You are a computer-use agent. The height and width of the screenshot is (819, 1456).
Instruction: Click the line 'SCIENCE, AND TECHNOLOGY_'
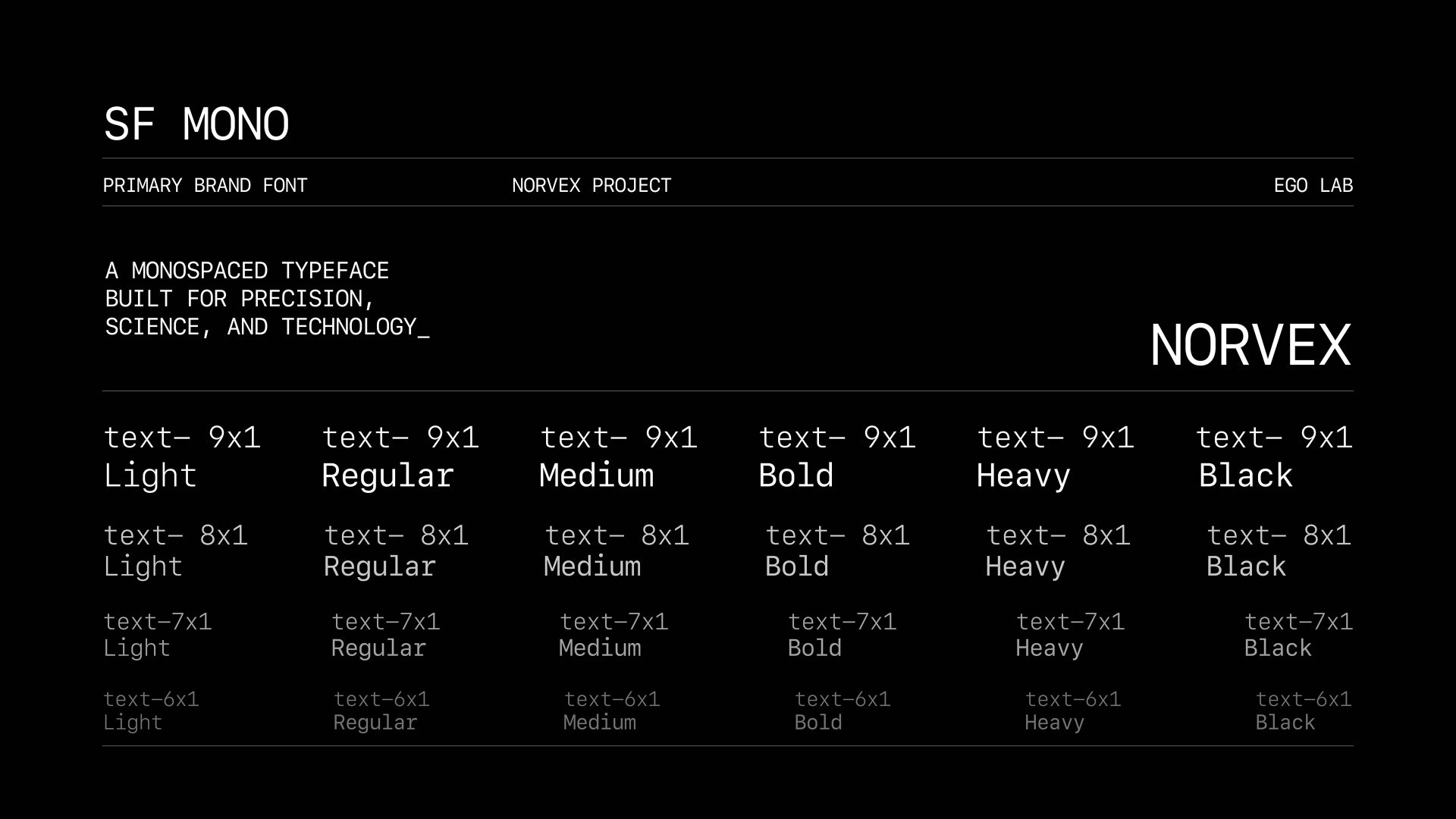click(x=268, y=327)
